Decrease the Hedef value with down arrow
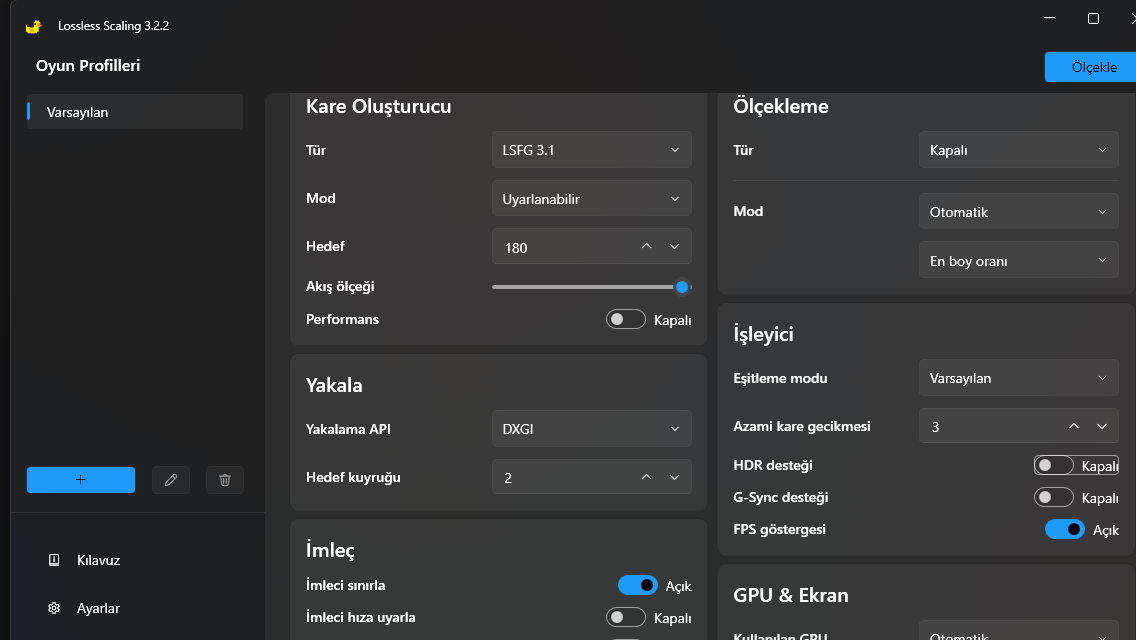This screenshot has height=640, width=1136. (674, 246)
